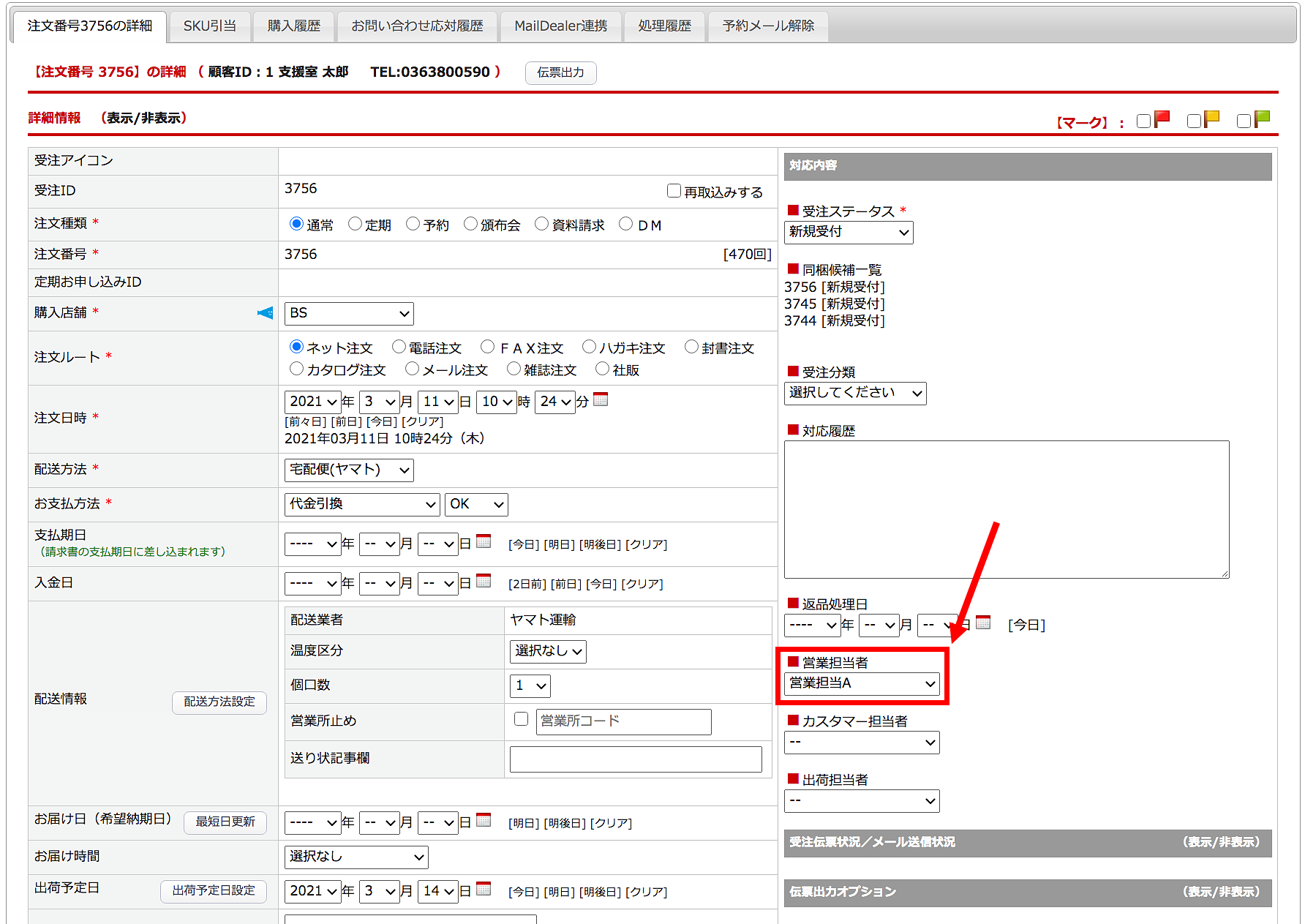Open the 受注ステータス dropdown

pyautogui.click(x=849, y=232)
